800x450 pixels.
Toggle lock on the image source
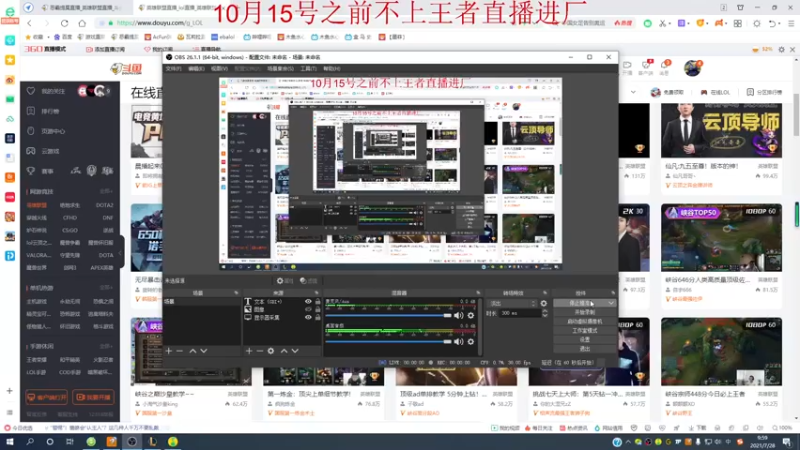click(317, 309)
